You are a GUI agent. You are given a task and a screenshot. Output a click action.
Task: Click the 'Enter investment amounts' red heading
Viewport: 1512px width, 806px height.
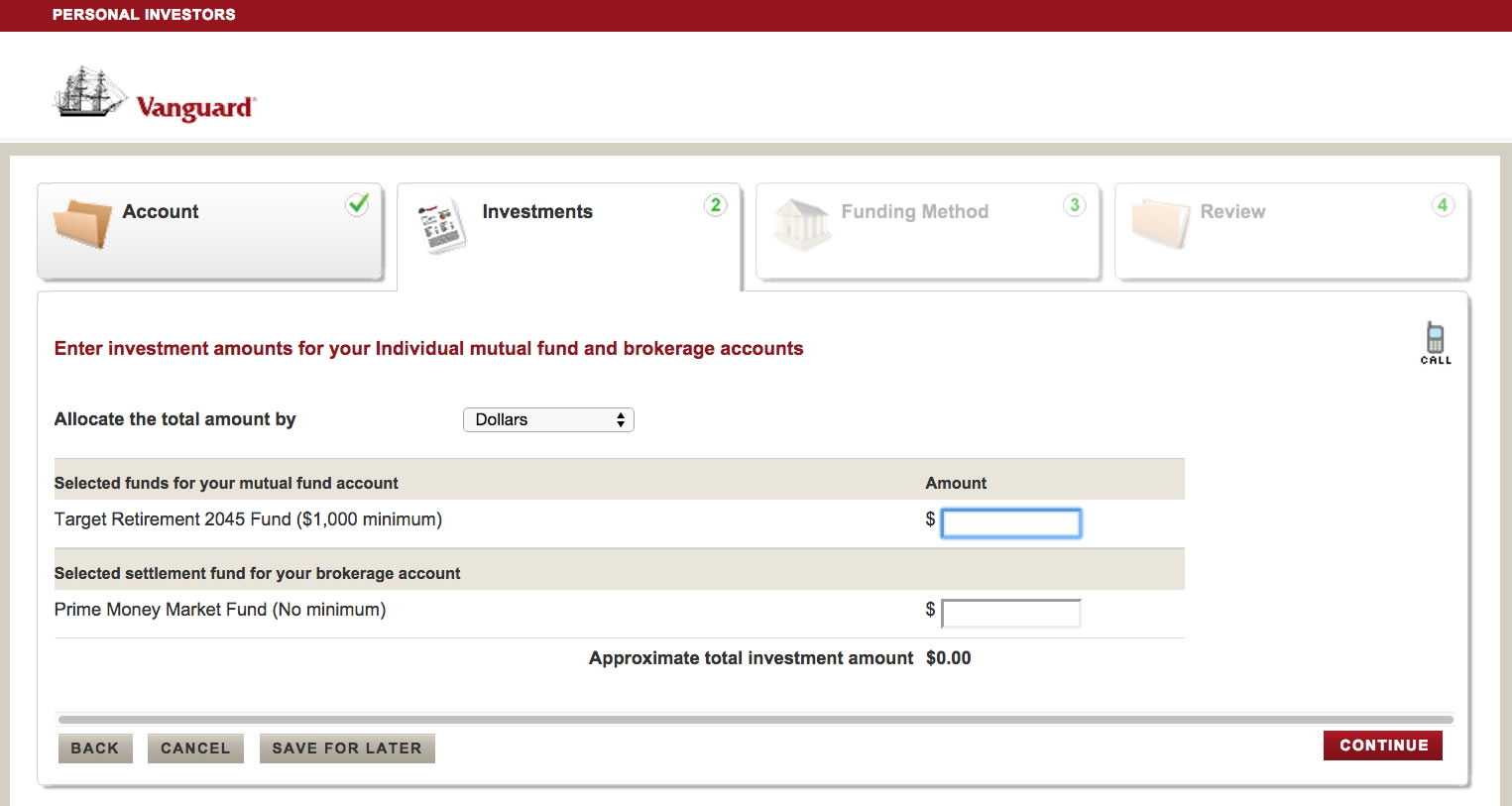pos(428,349)
